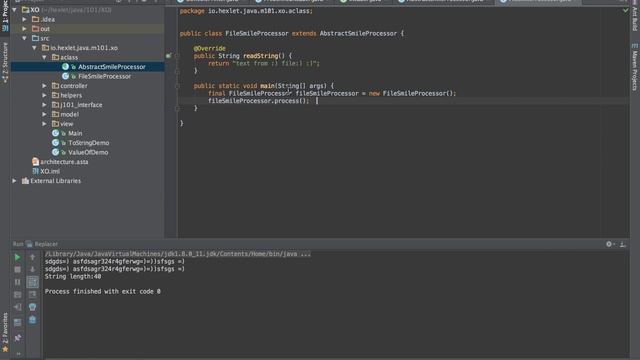Screen dimensions: 640x360
Task: Expand the out folder
Action: (24, 29)
